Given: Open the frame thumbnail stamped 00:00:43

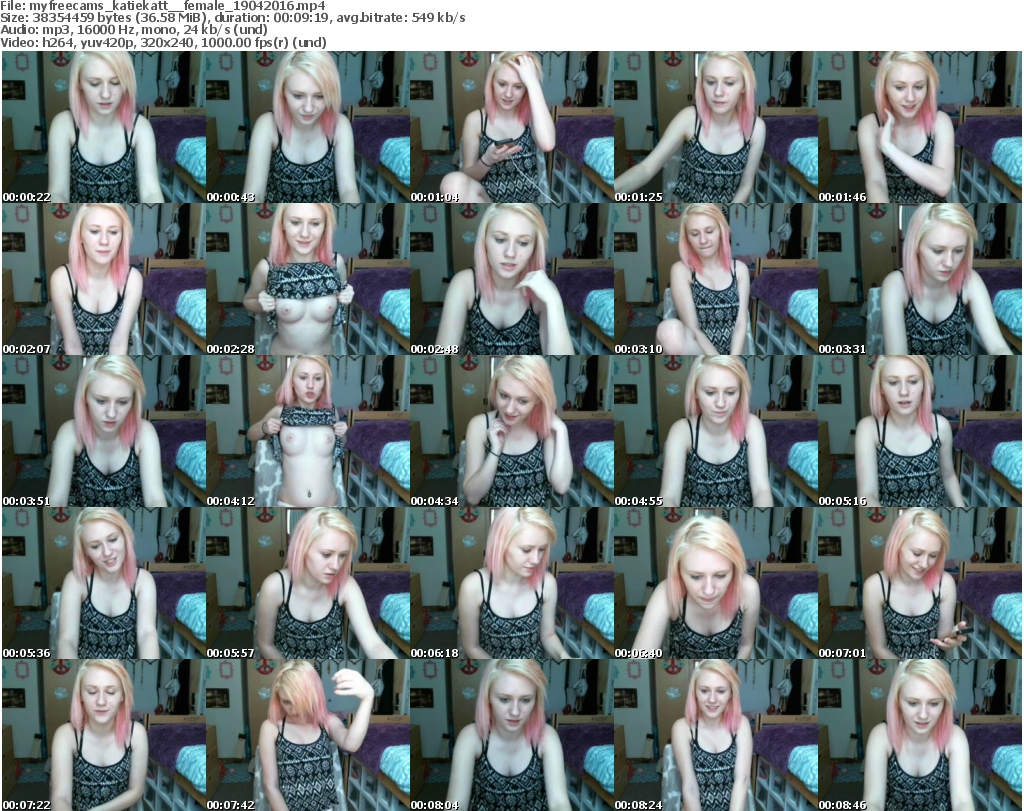Looking at the screenshot, I should pos(307,127).
